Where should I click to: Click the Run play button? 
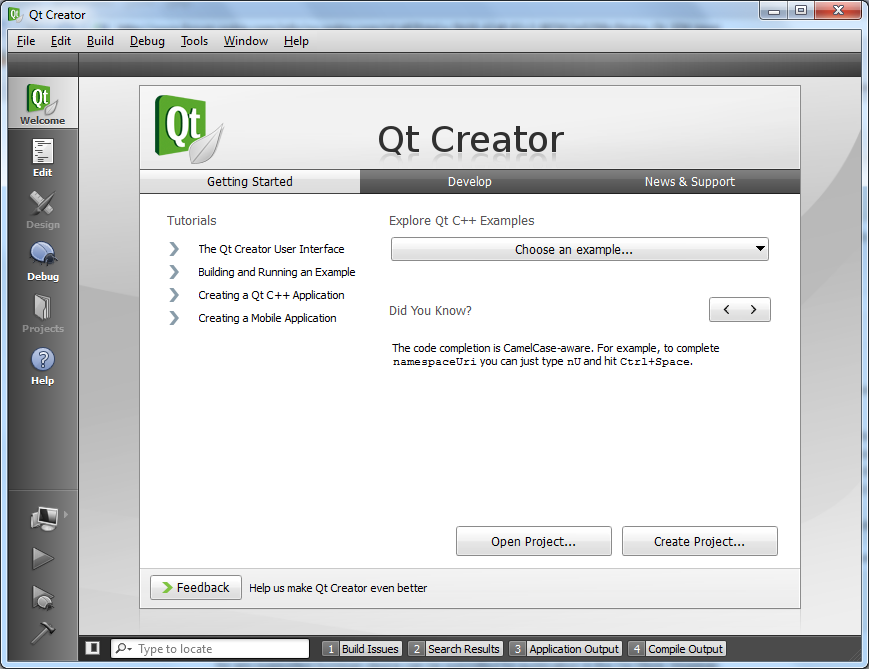tap(43, 558)
